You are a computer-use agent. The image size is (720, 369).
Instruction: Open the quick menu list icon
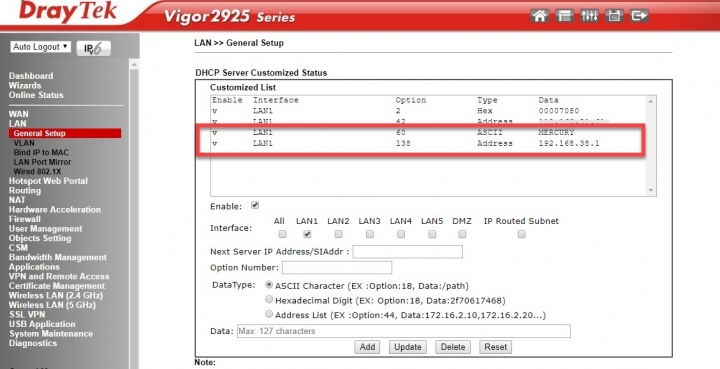pyautogui.click(x=564, y=16)
